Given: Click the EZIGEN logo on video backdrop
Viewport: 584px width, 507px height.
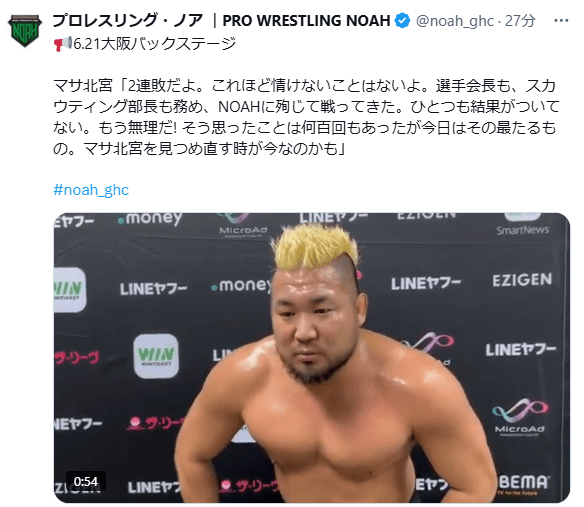Looking at the screenshot, I should click(522, 280).
